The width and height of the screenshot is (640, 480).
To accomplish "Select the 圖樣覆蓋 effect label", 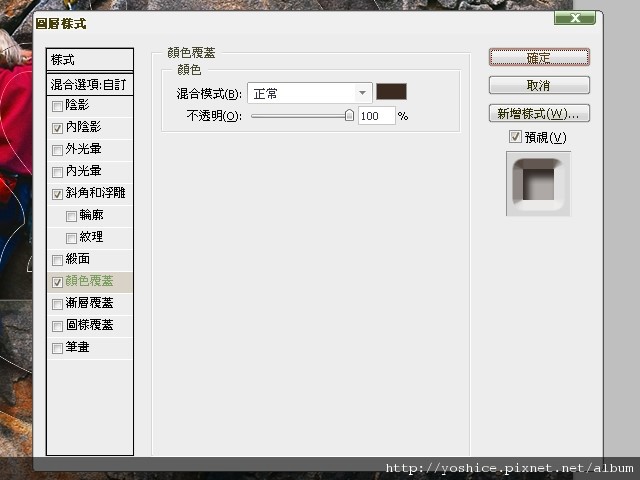I will point(89,325).
